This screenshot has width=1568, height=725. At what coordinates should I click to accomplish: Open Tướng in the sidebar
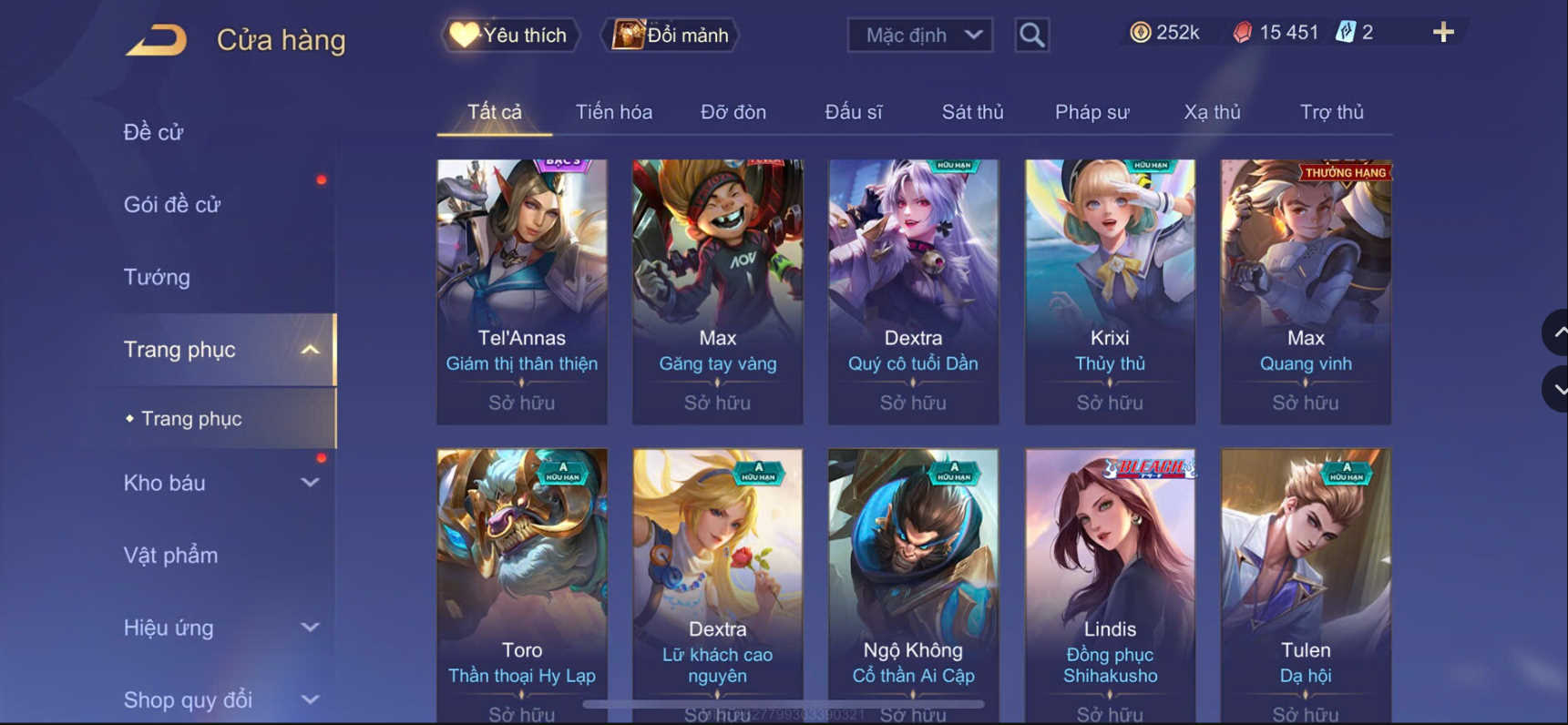click(x=157, y=277)
